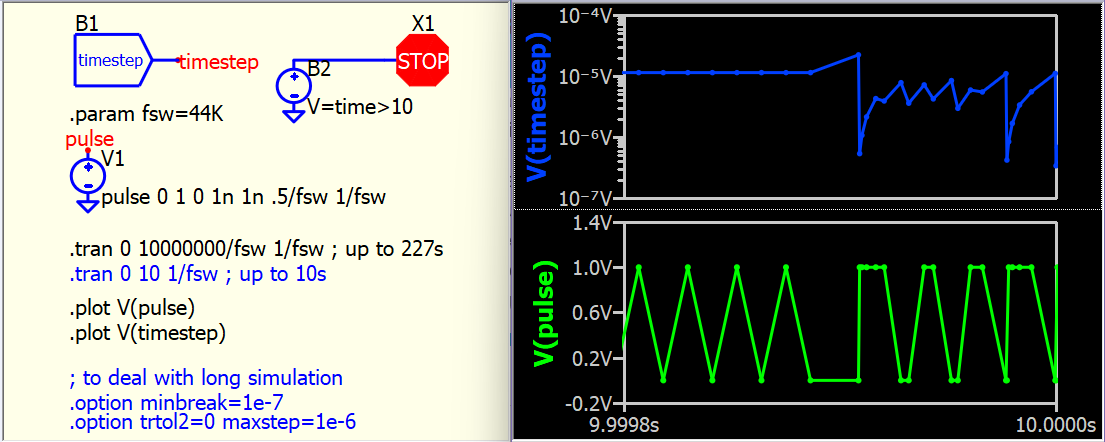
Task: Select the .tran directive up to 227s
Action: 255,249
